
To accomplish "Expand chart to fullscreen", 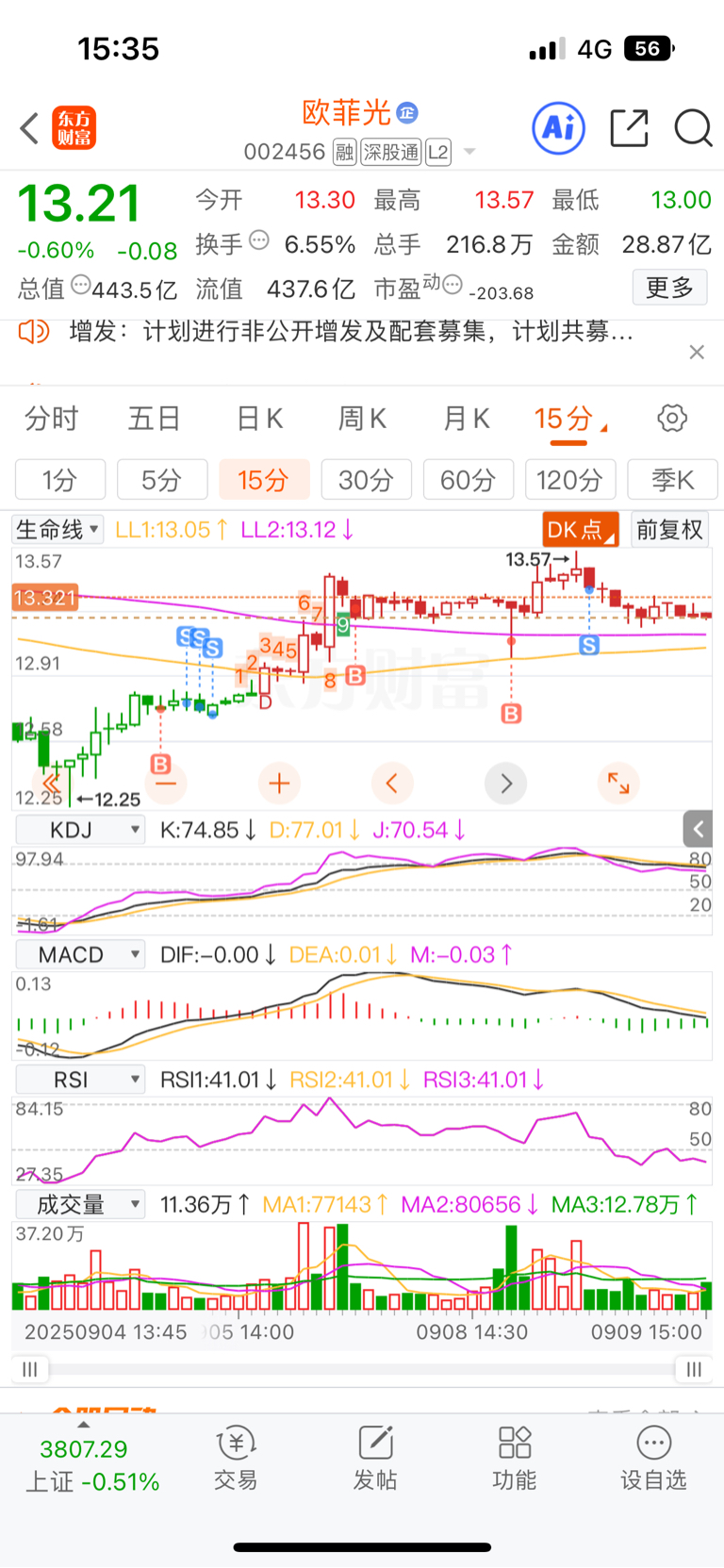I will click(618, 784).
